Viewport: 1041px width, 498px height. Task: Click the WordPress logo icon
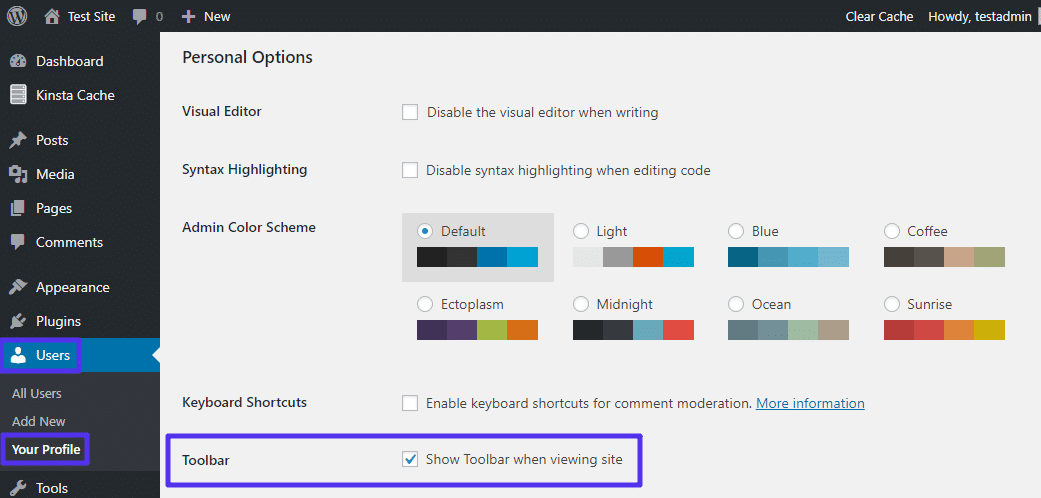(17, 16)
